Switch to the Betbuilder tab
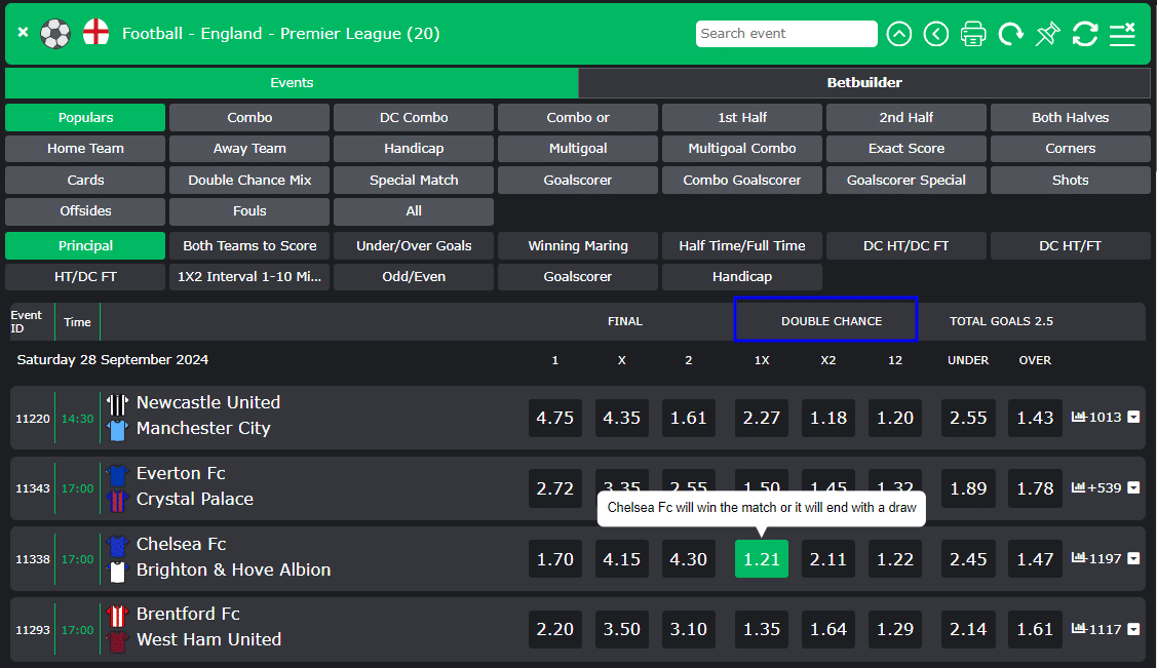The height and width of the screenshot is (668, 1158). 864,83
